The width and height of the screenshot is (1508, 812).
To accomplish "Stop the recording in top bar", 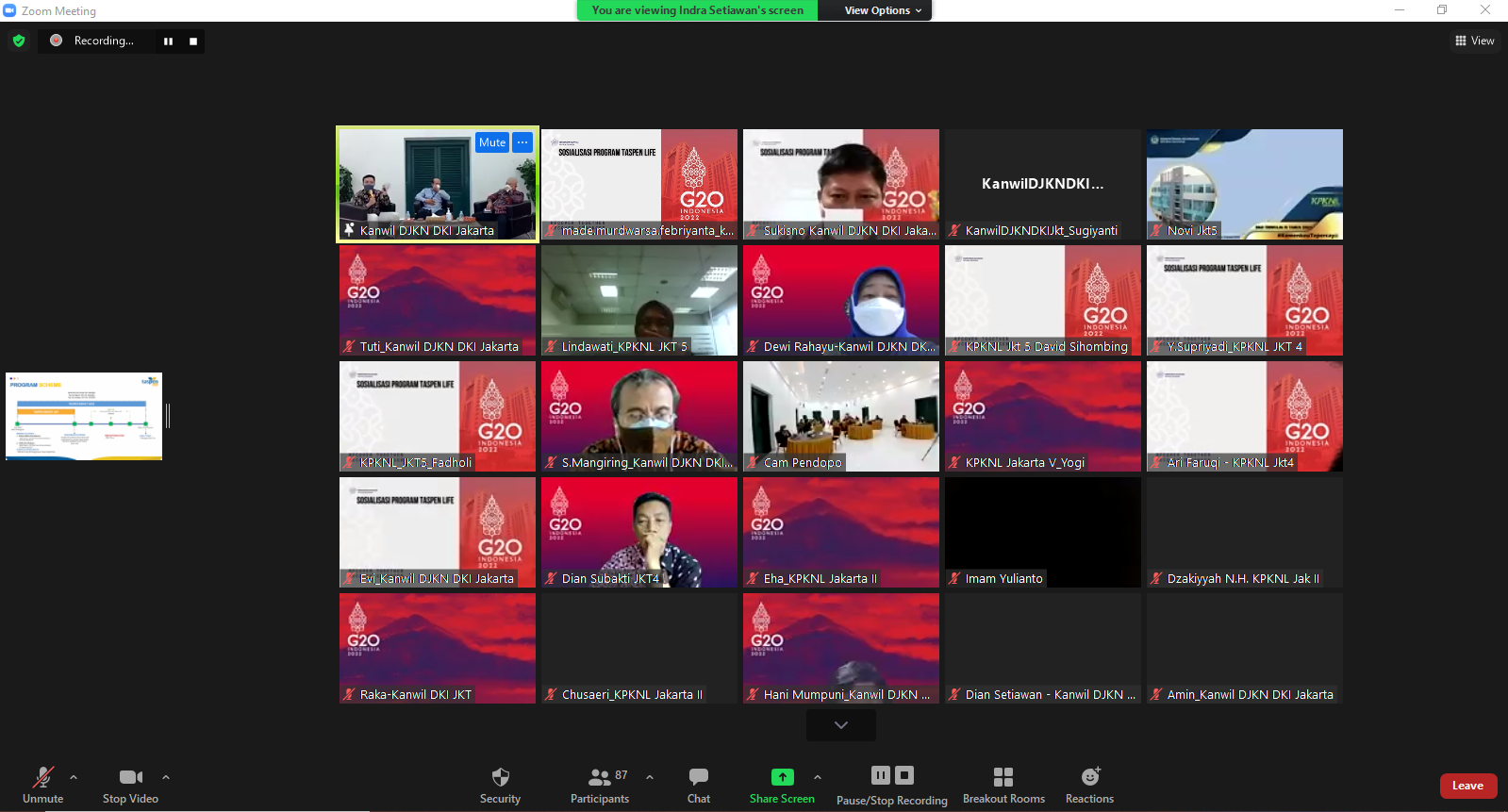I will (x=193, y=41).
